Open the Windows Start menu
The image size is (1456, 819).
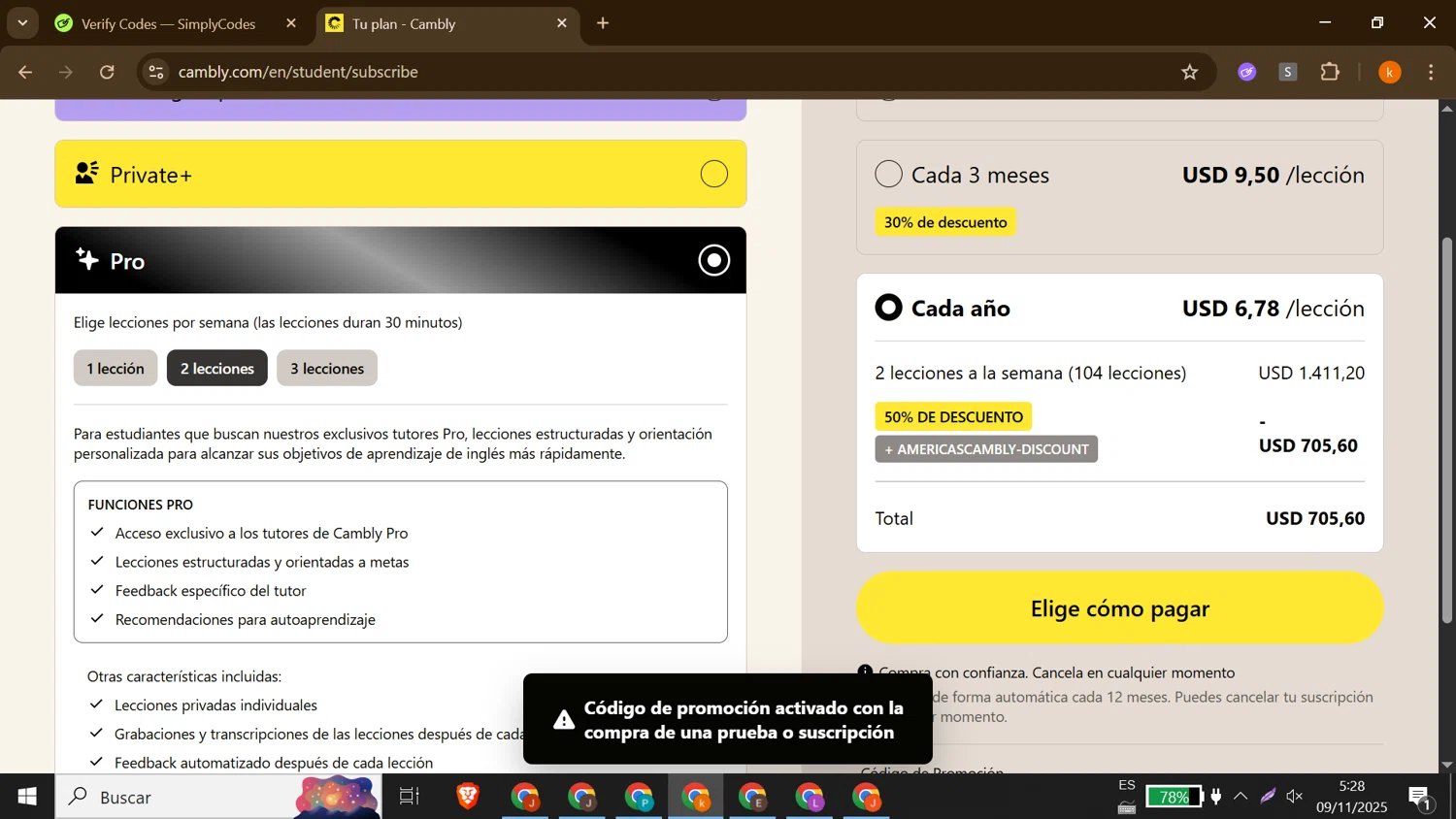tap(27, 797)
